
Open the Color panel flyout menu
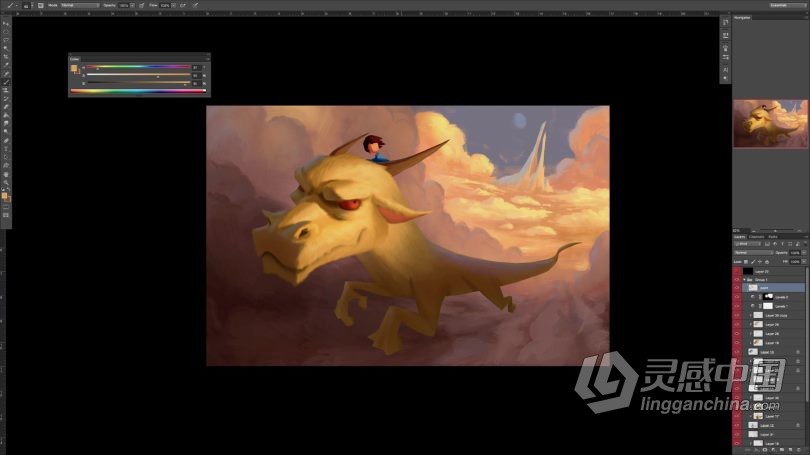pyautogui.click(x=208, y=59)
